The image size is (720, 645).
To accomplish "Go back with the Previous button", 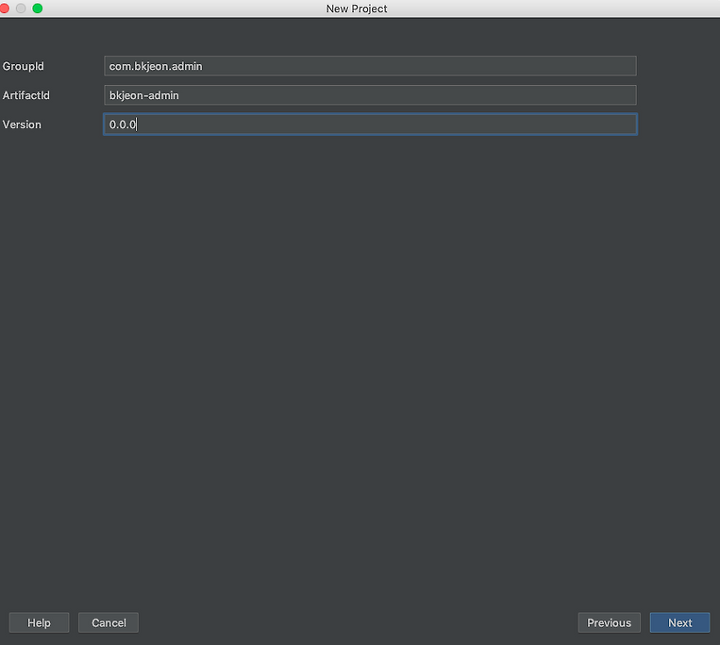I will click(x=609, y=623).
